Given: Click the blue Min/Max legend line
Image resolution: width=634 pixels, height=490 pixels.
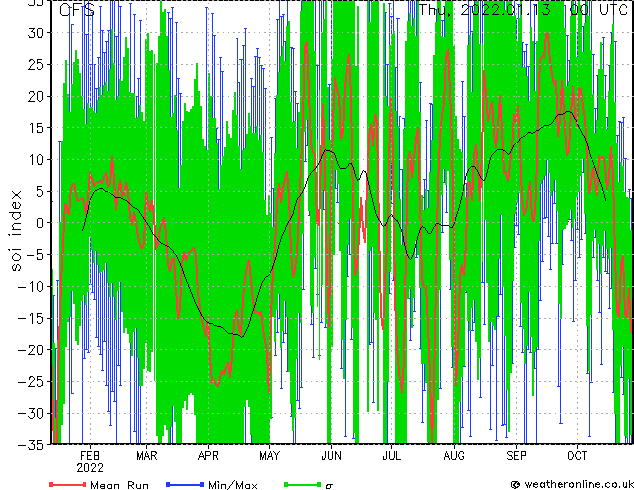Looking at the screenshot, I should pos(185,484).
